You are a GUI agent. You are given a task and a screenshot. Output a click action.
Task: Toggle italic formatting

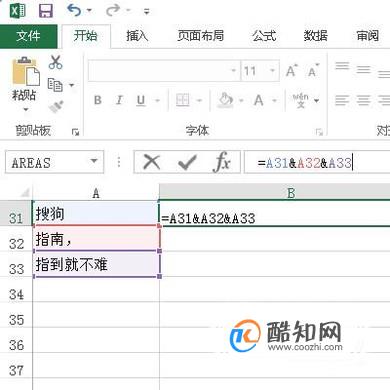point(119,100)
